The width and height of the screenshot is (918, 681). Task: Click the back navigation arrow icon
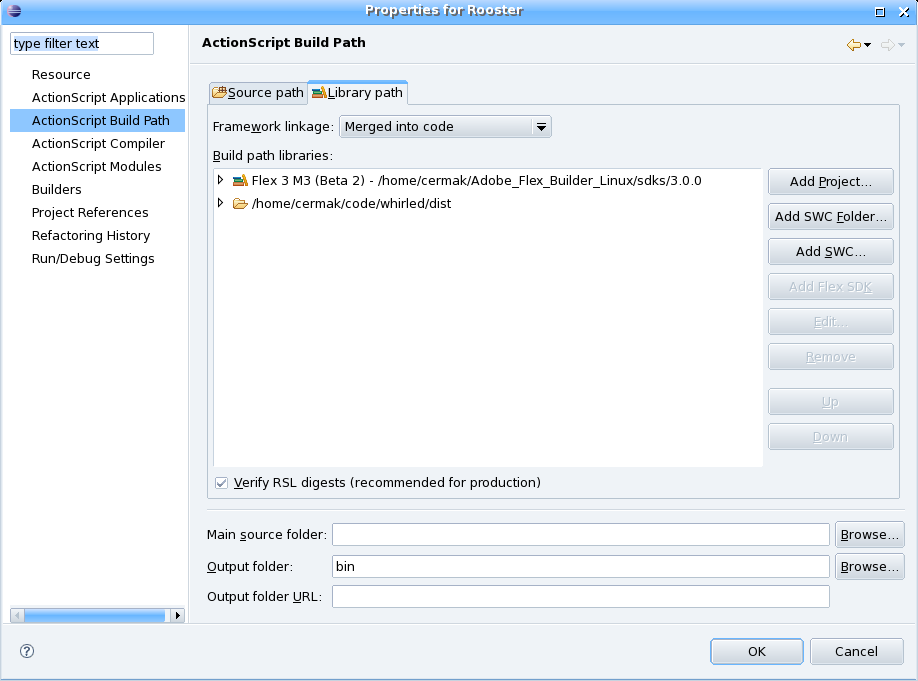853,45
